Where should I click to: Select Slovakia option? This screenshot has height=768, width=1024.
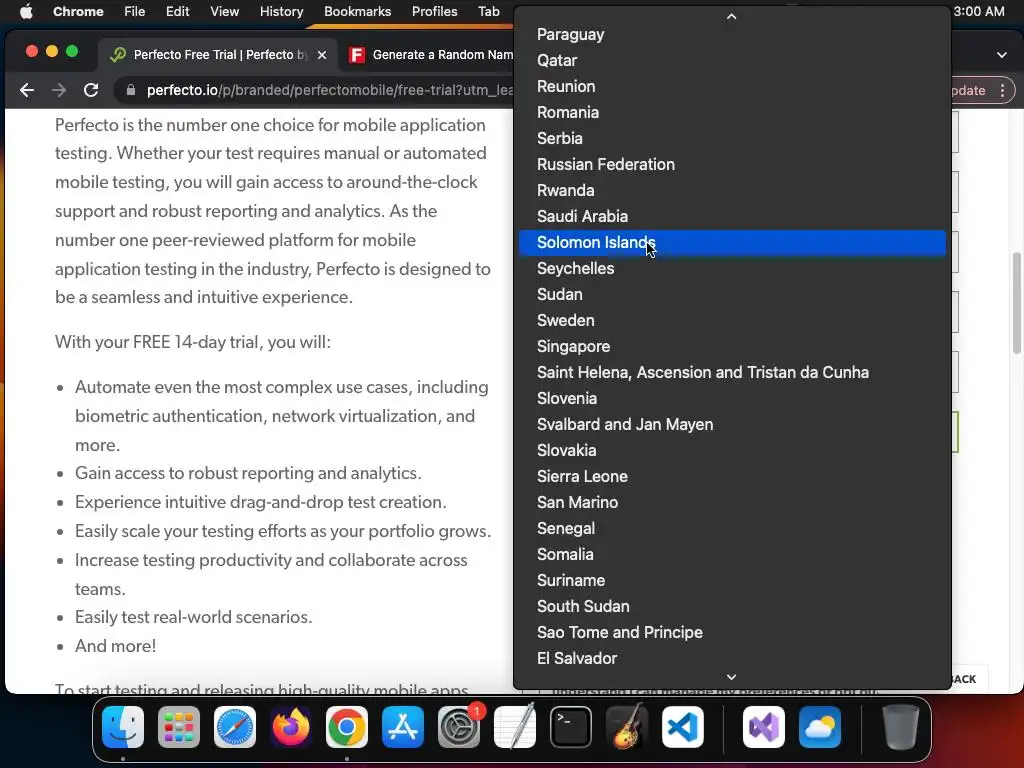coord(732,451)
